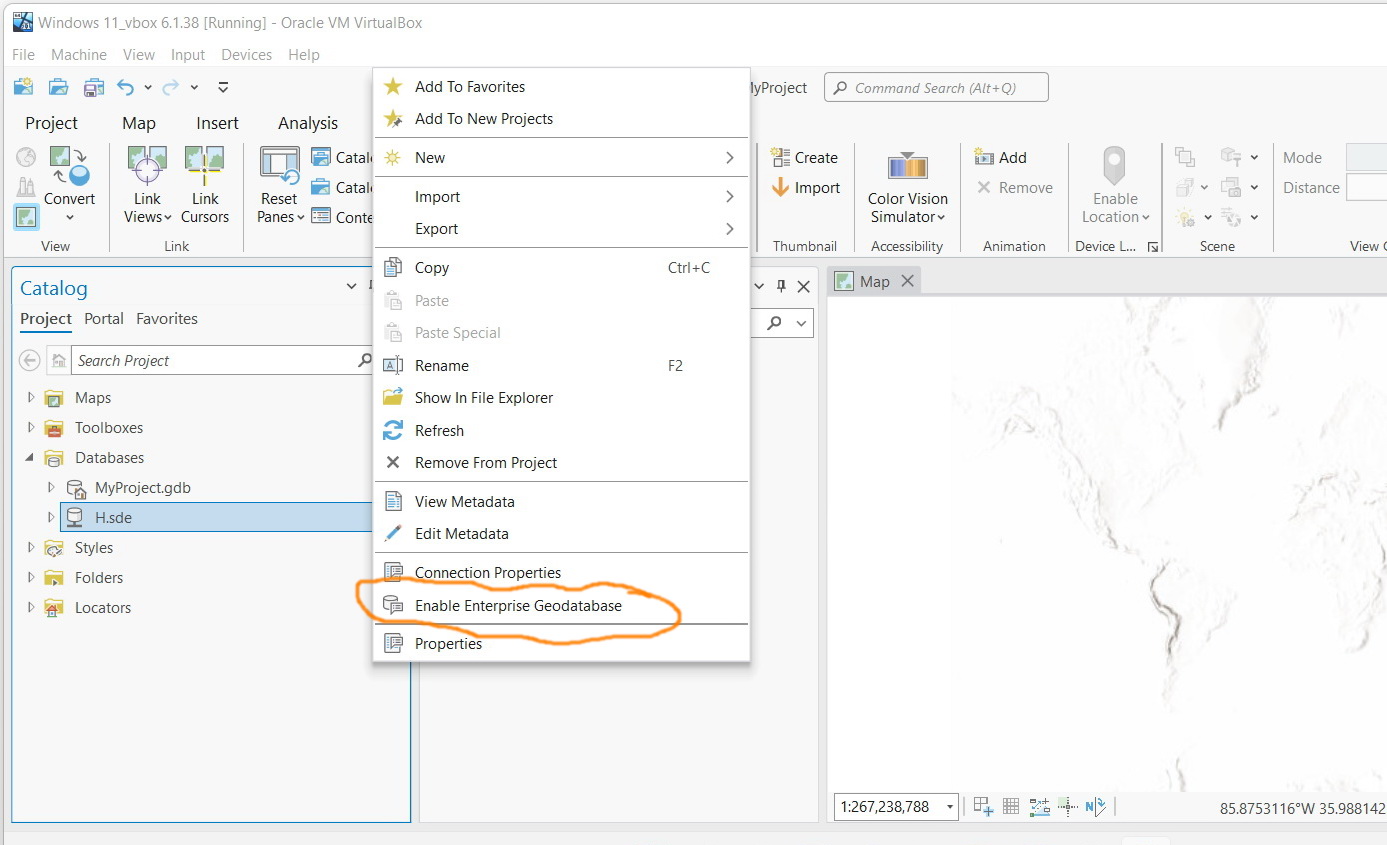
Task: Click the Redo arrow icon
Action: pyautogui.click(x=171, y=87)
